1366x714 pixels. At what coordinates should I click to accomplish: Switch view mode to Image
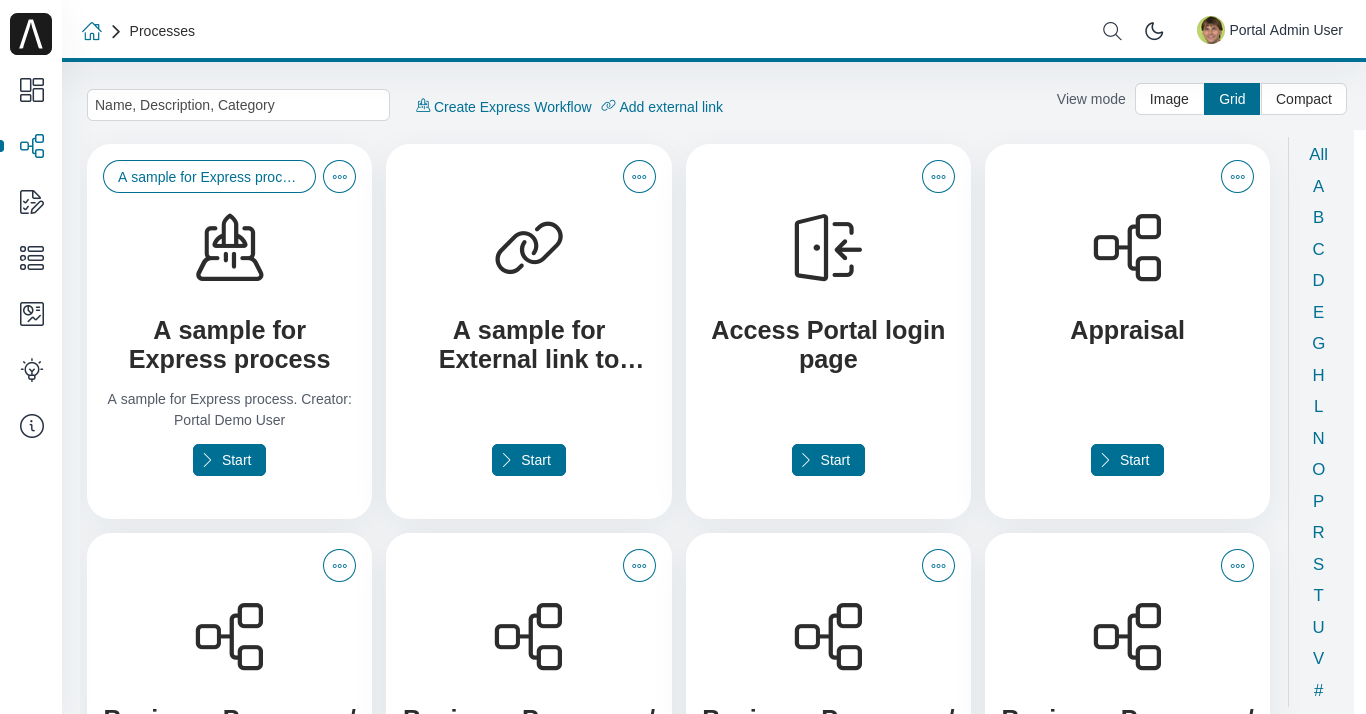[x=1169, y=99]
